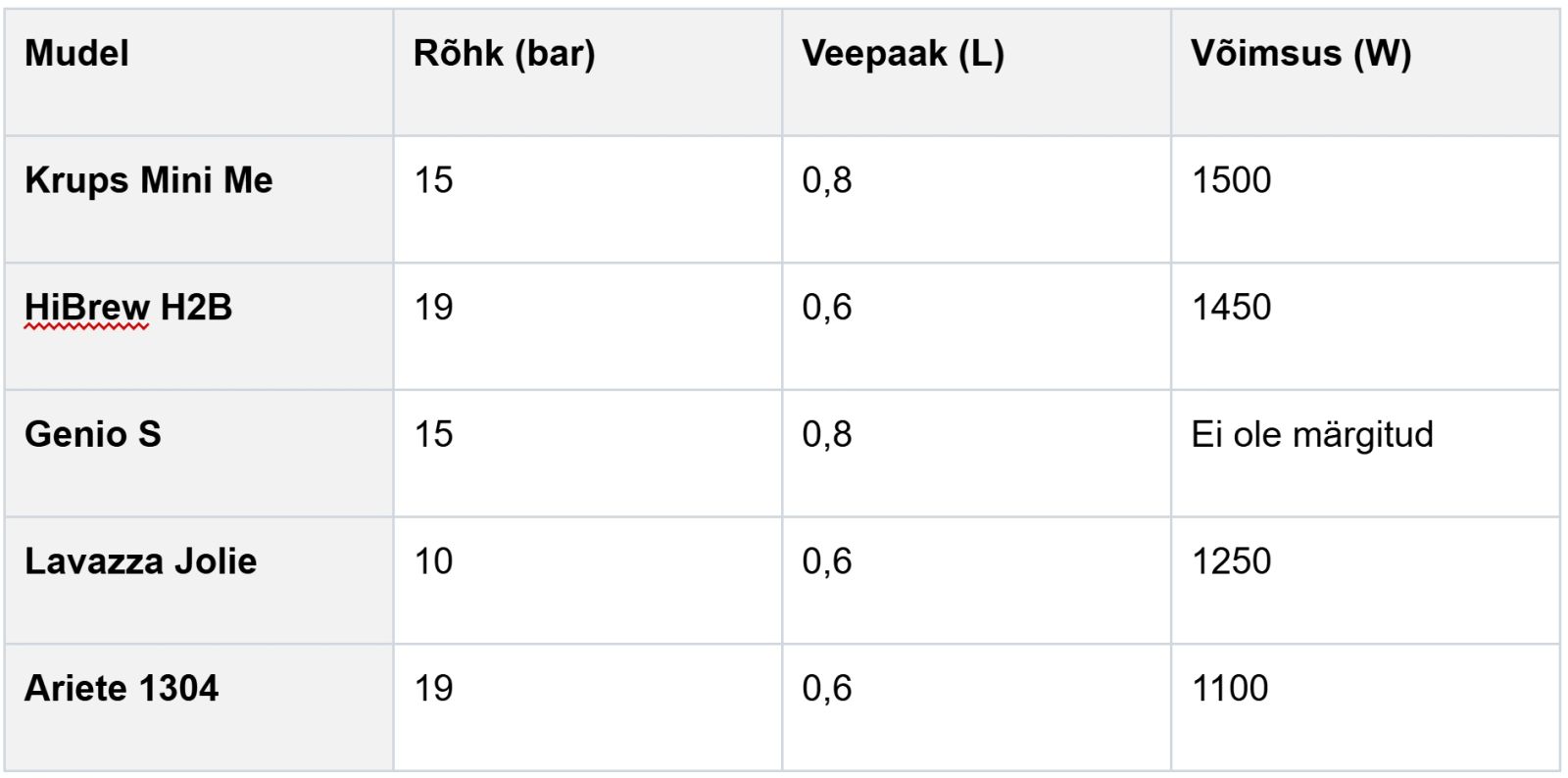
Task: Select the Ariete 1304 cell
Action: click(199, 707)
